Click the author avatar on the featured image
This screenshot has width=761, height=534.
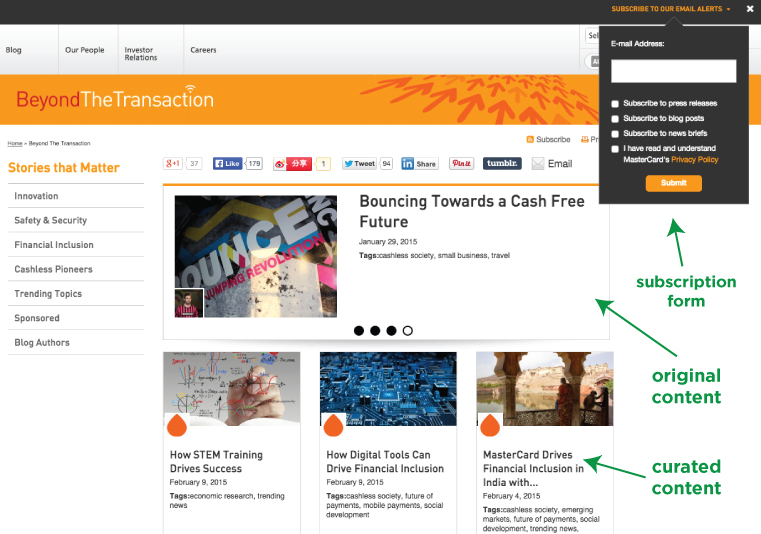pos(189,303)
